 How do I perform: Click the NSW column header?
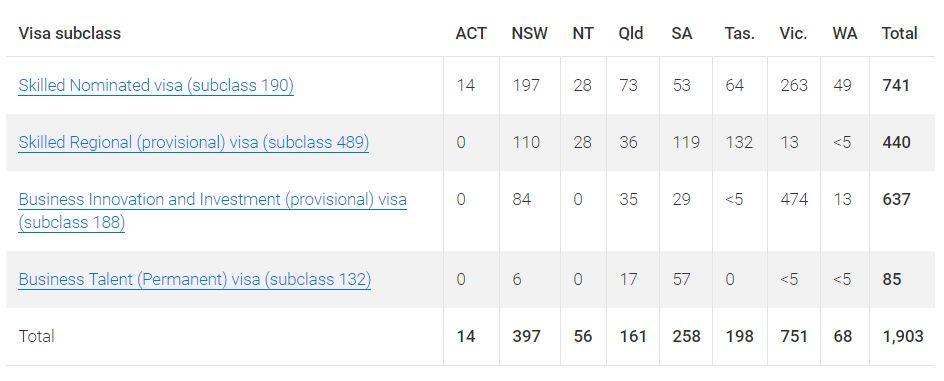(x=530, y=33)
